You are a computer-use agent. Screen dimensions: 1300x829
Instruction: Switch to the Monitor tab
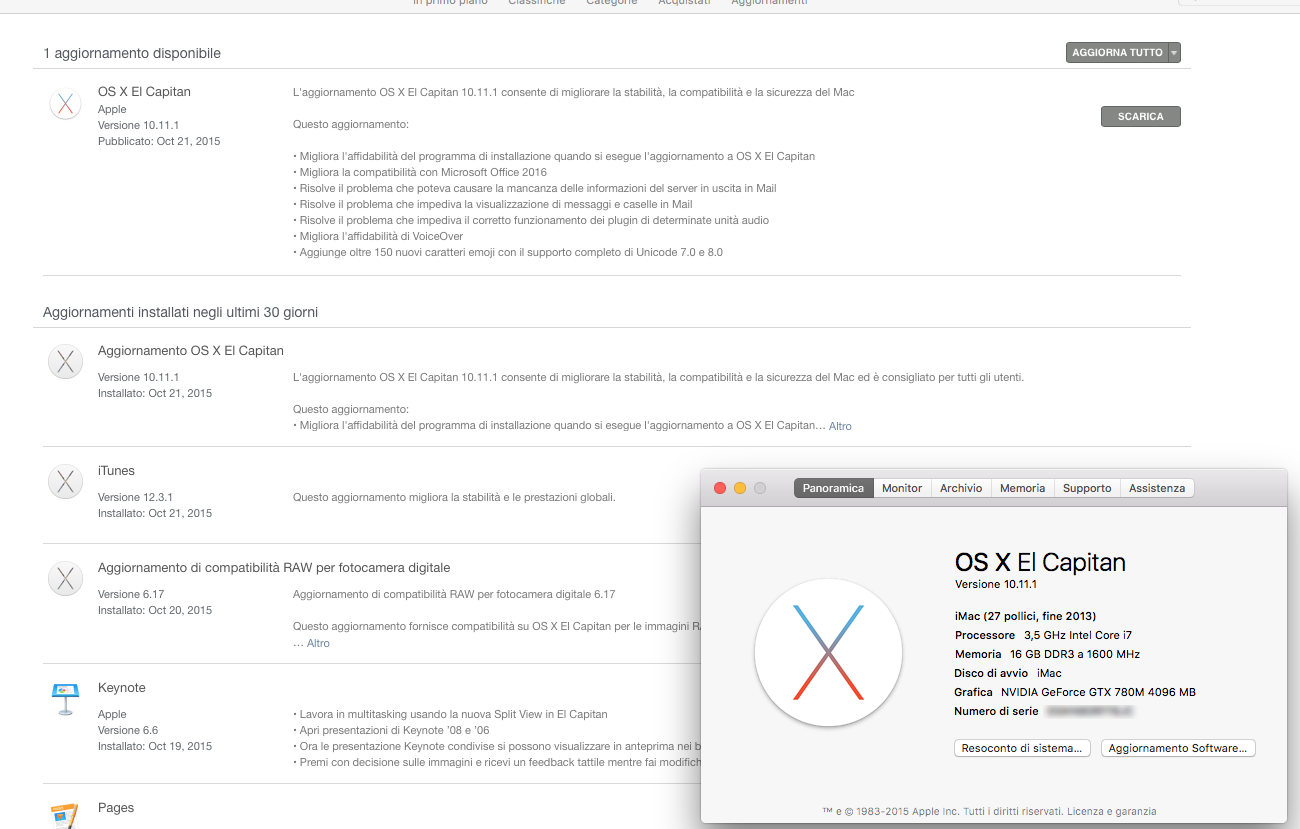[x=902, y=488]
